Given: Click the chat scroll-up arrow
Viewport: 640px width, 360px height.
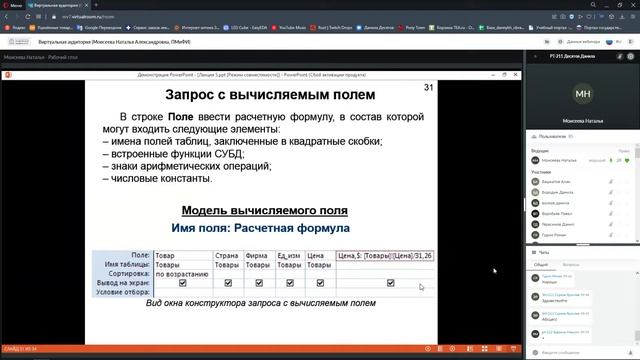Looking at the screenshot, I should point(638,273).
